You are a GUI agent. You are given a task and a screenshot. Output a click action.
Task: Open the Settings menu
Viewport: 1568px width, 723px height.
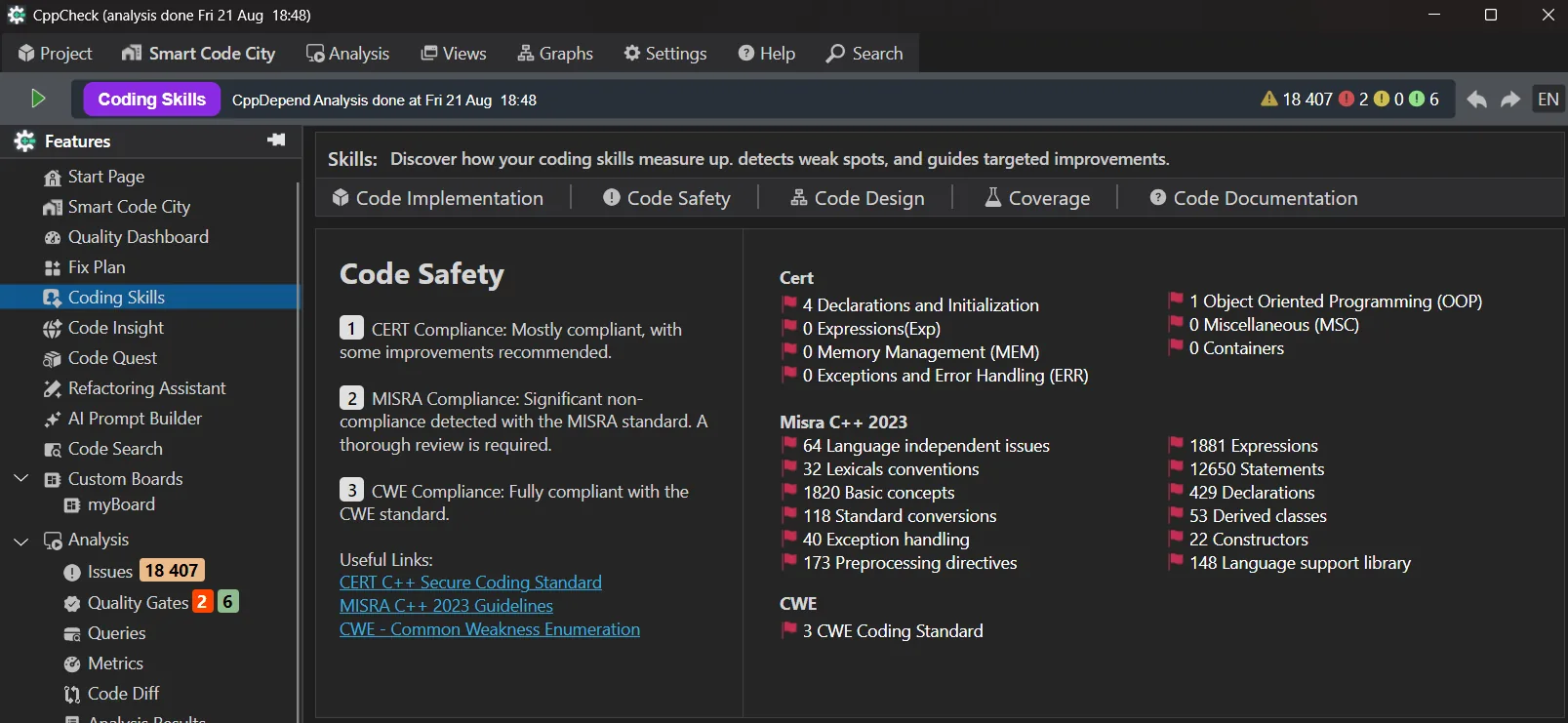point(665,53)
